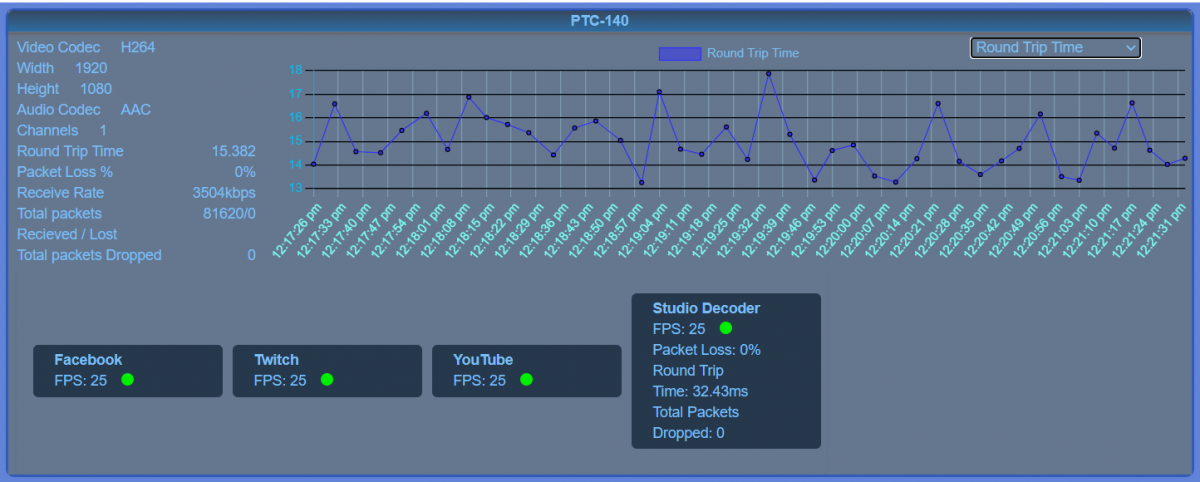Click the highest data point on the chart
This screenshot has height=482, width=1200.
(768, 73)
